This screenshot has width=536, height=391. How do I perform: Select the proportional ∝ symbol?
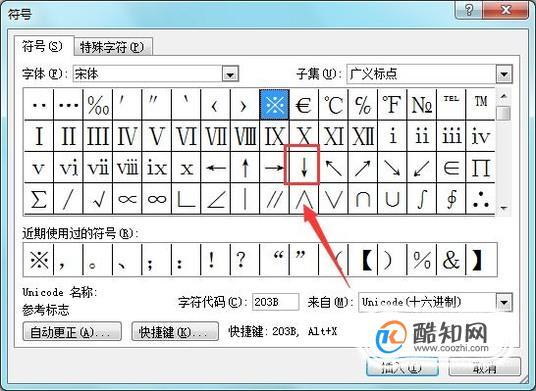tap(127, 199)
